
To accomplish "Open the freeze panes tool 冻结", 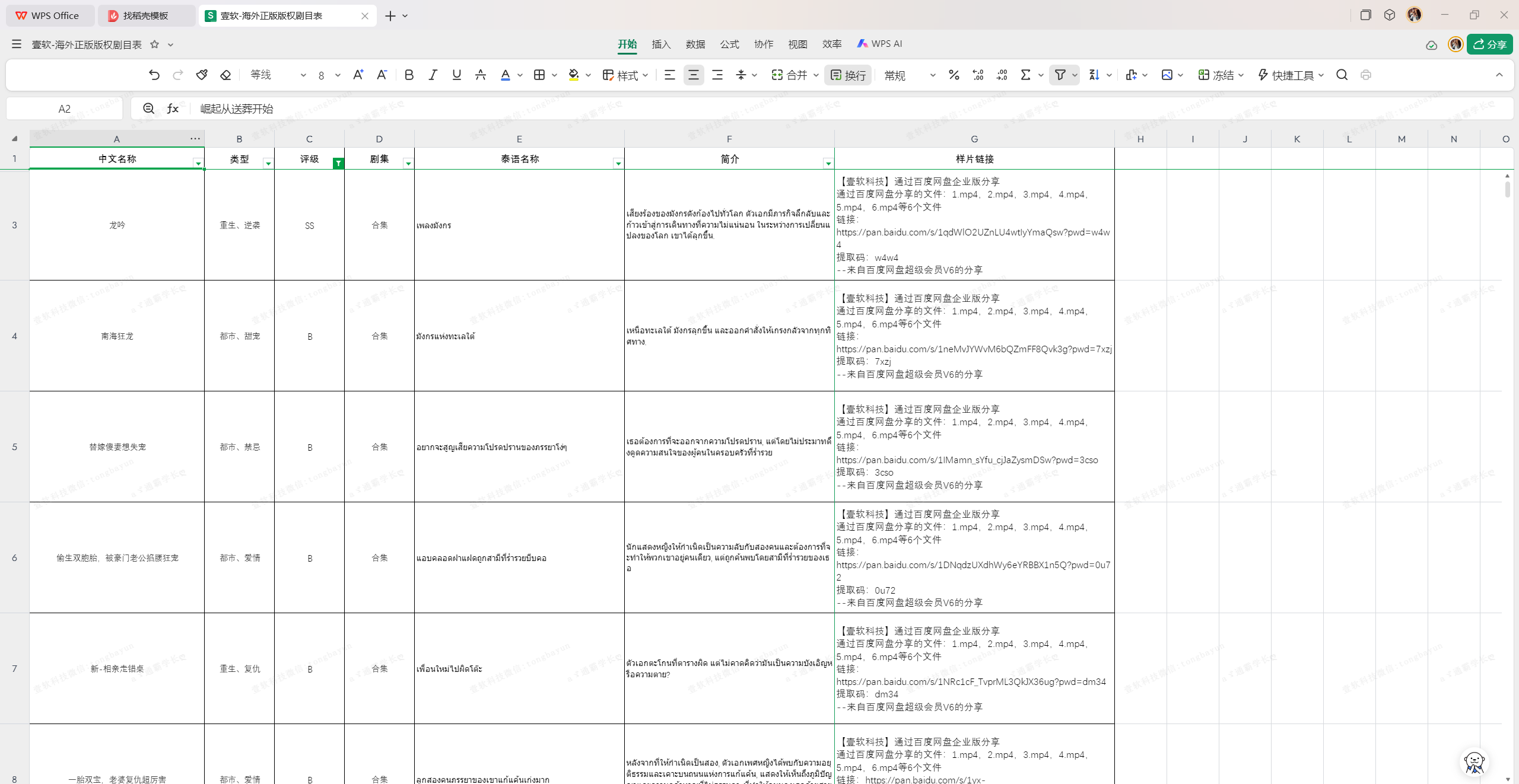I will 1220,75.
